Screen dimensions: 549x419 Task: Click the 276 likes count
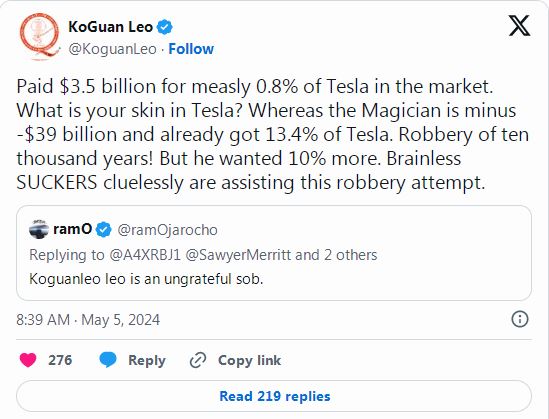tap(60, 360)
